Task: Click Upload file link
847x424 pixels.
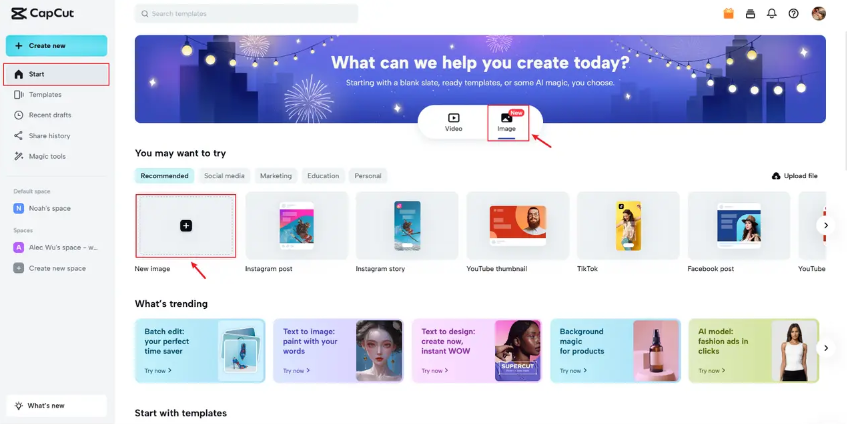Action: (795, 176)
